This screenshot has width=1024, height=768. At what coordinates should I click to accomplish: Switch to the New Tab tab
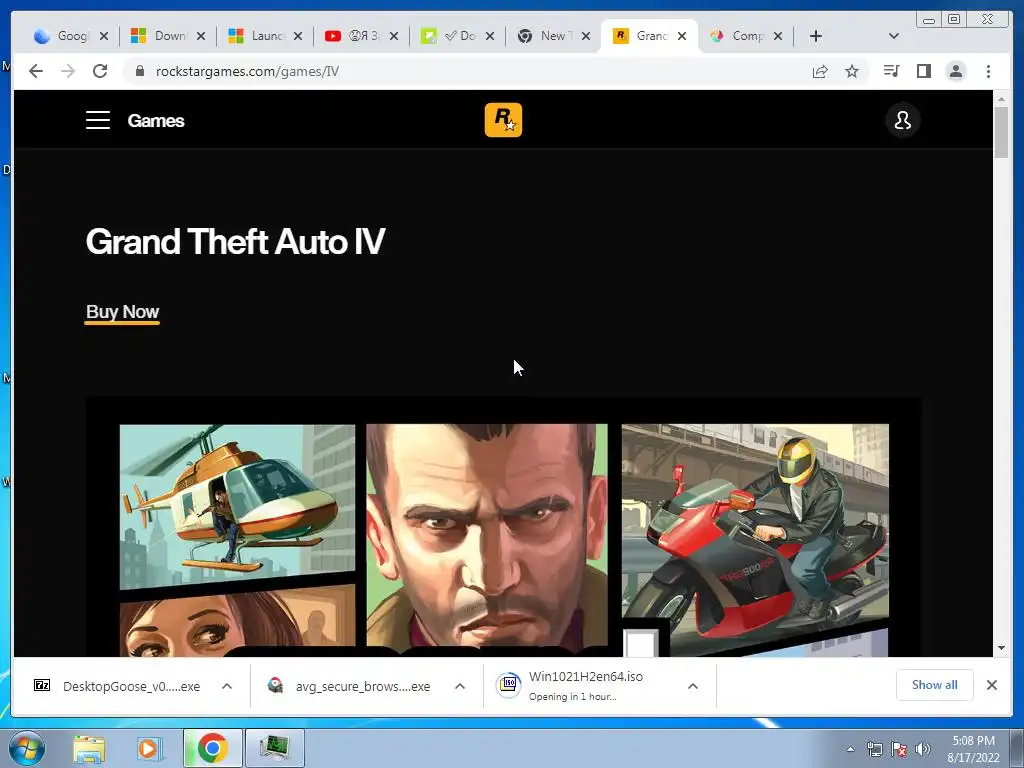546,36
